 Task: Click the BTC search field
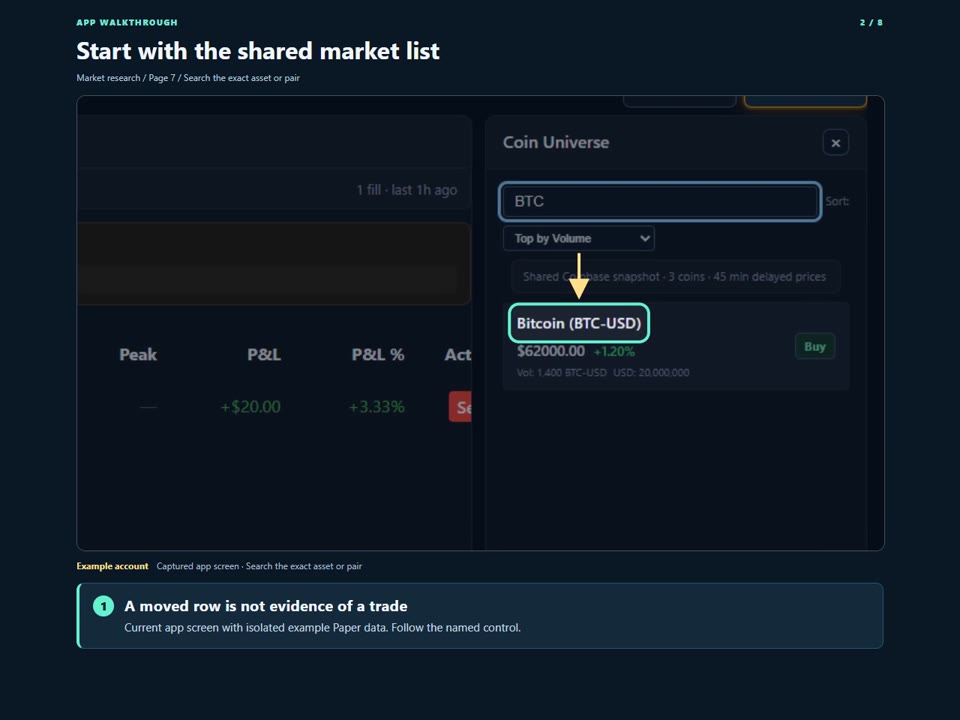(659, 201)
